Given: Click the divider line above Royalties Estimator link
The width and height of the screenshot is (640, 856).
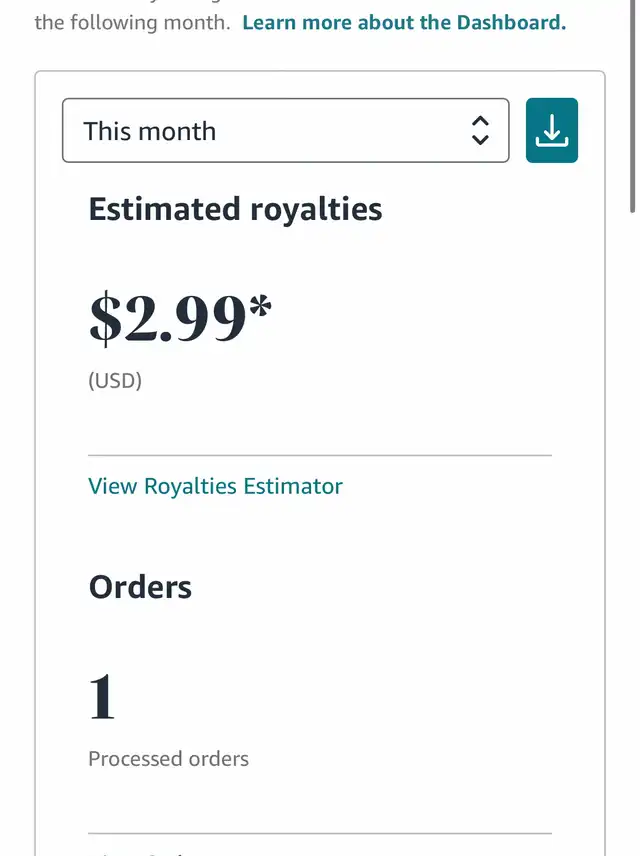Looking at the screenshot, I should pyautogui.click(x=320, y=455).
